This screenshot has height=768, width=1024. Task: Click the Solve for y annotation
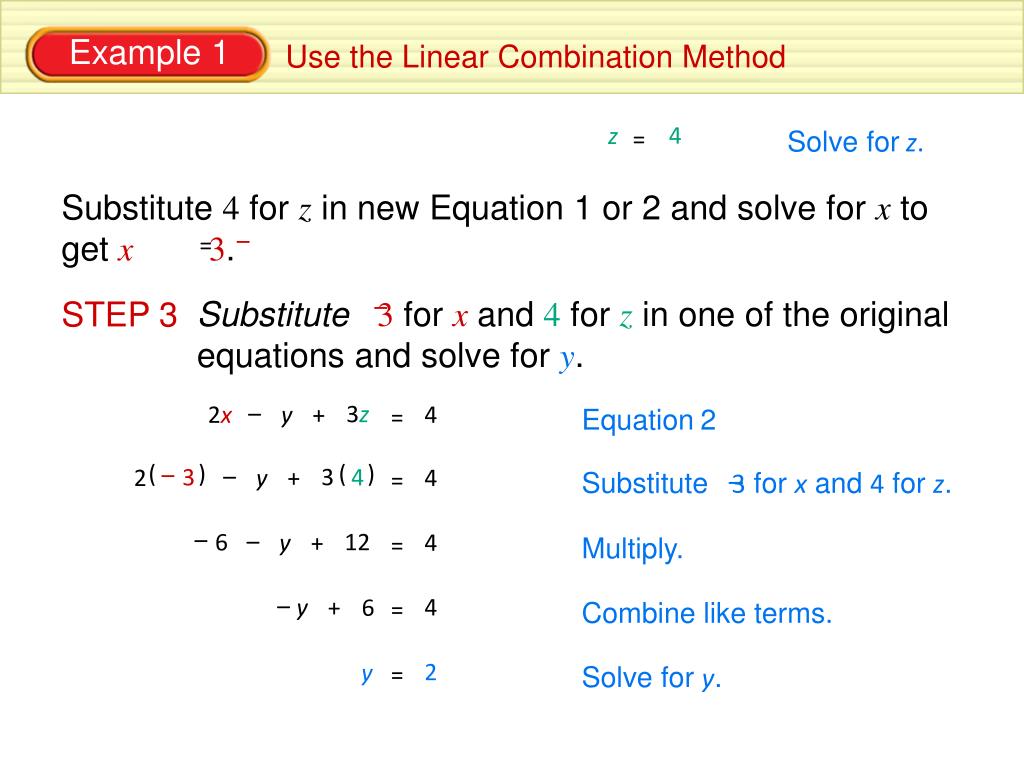click(x=651, y=678)
